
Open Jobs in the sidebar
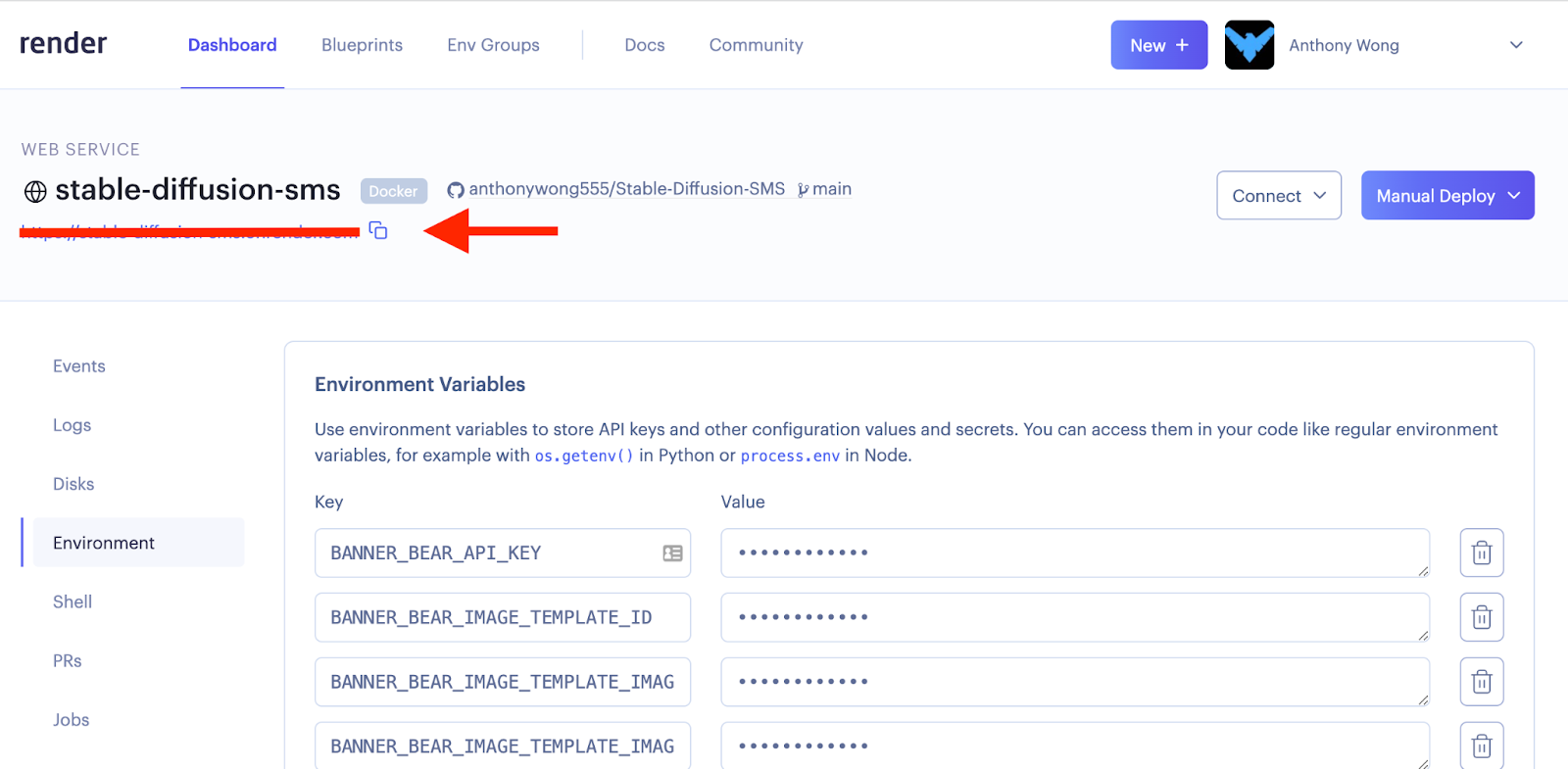pos(72,719)
